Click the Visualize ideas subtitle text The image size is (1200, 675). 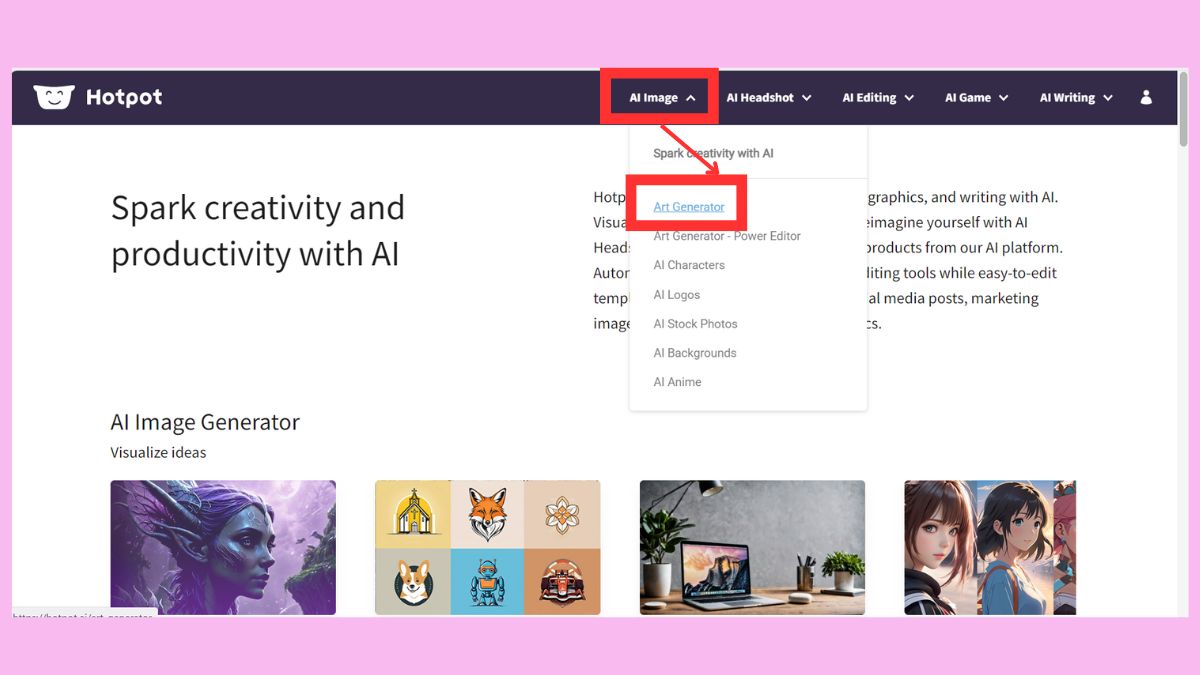(x=158, y=452)
